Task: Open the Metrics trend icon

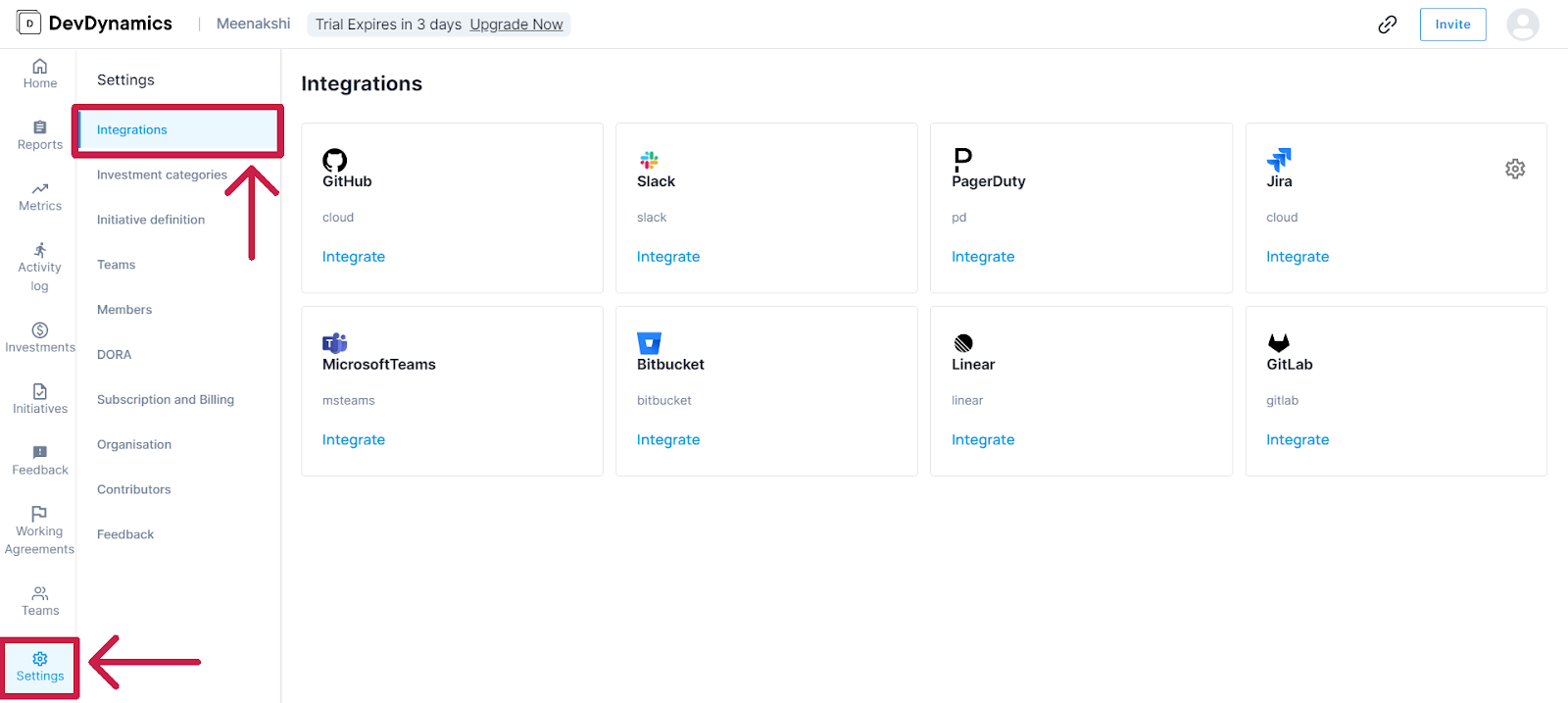Action: pyautogui.click(x=39, y=188)
